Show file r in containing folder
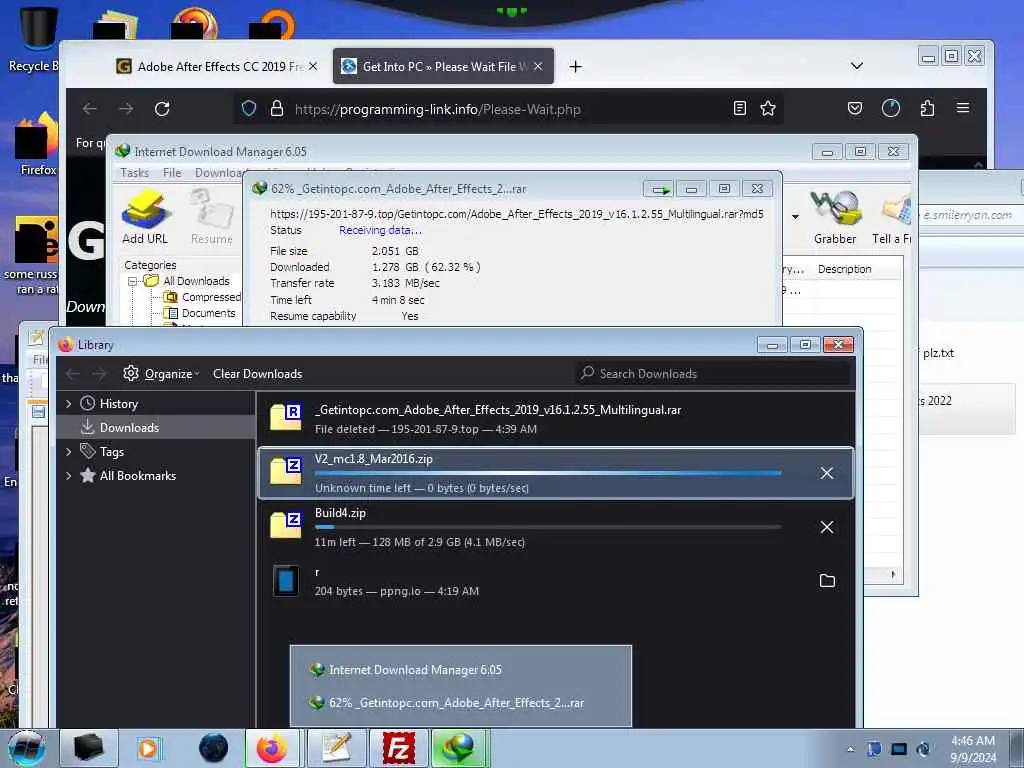The height and width of the screenshot is (768, 1024). (x=827, y=581)
